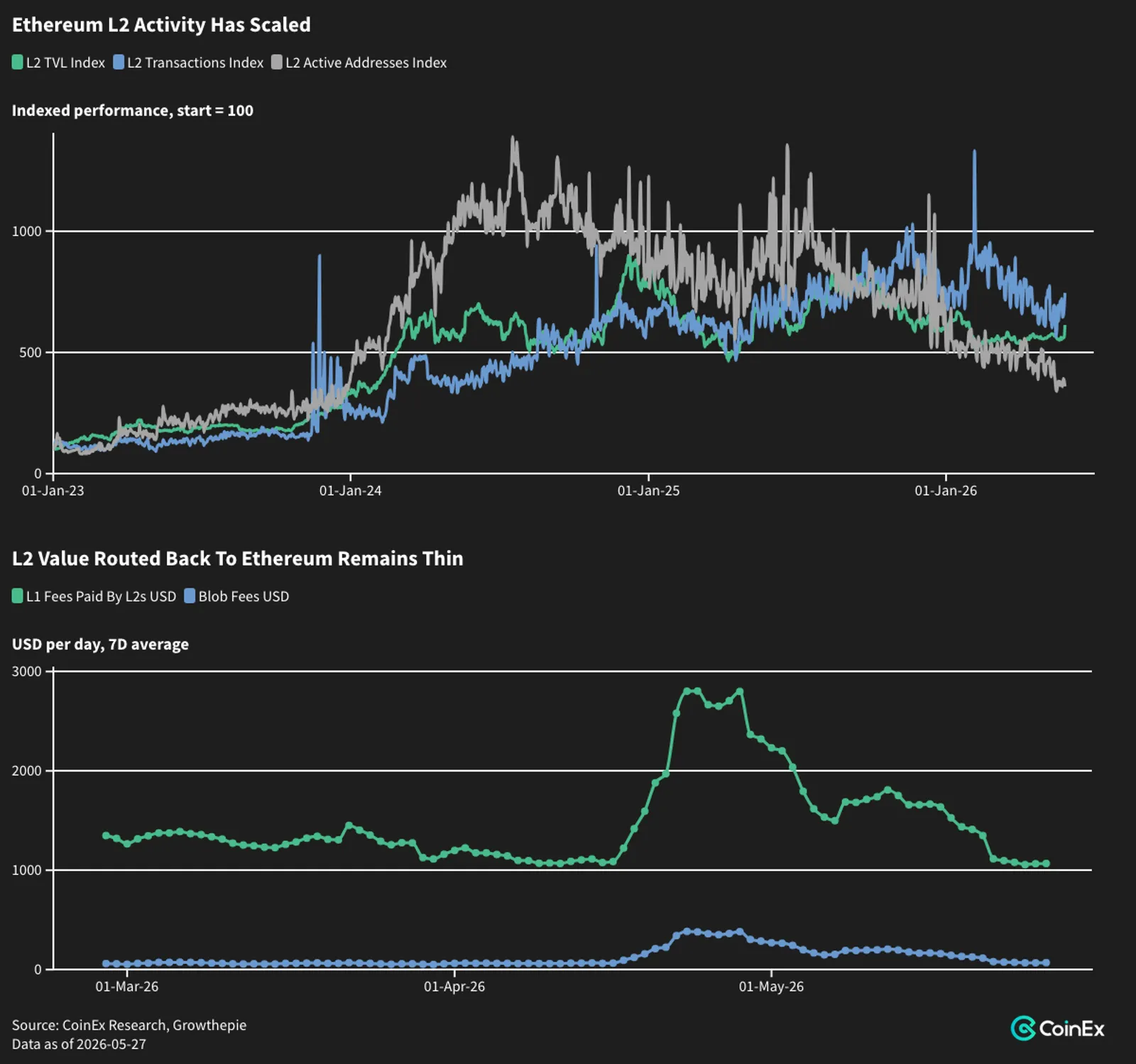Click the 'Ethereum L2 Activity Has Scaled' title
The height and width of the screenshot is (1064, 1136).
161,25
